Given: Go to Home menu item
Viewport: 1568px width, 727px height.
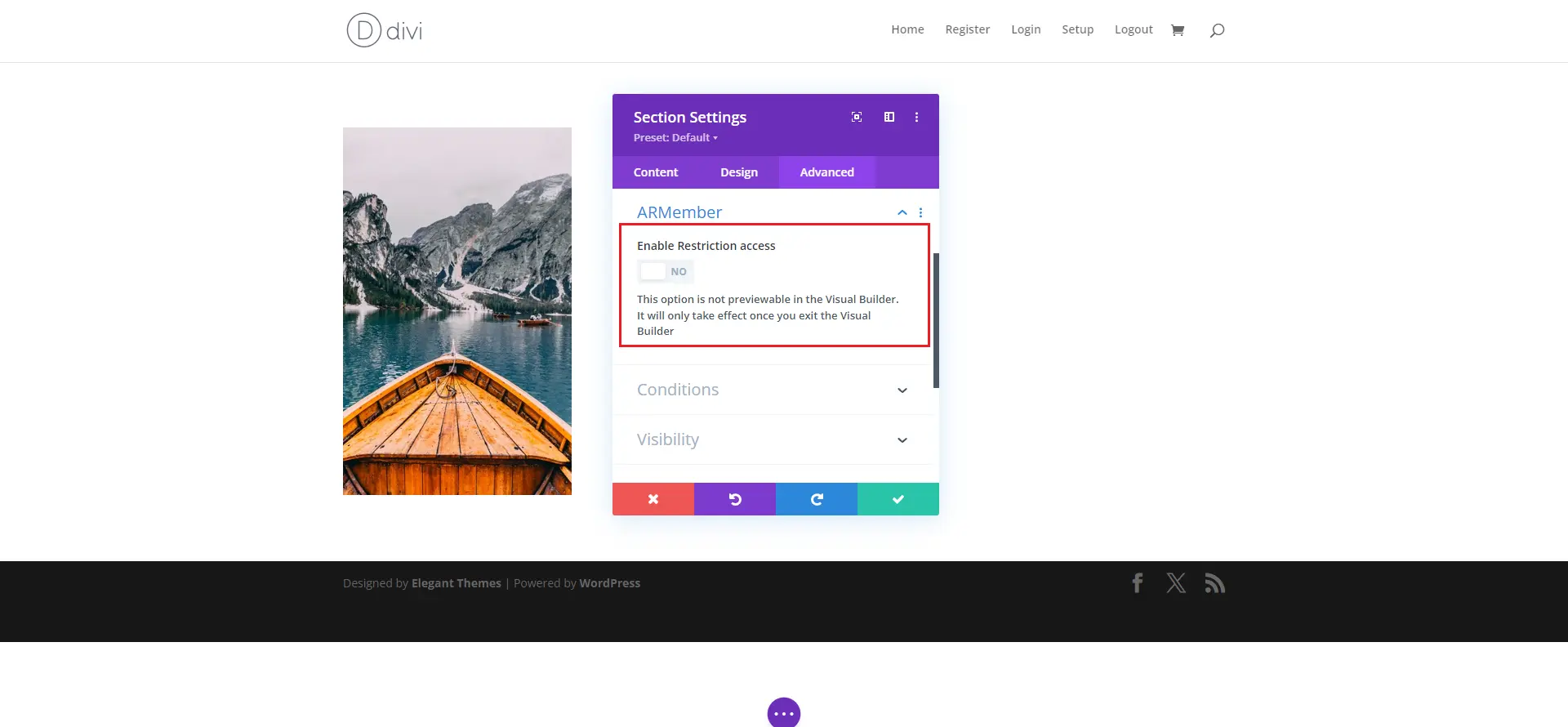Looking at the screenshot, I should (x=907, y=29).
